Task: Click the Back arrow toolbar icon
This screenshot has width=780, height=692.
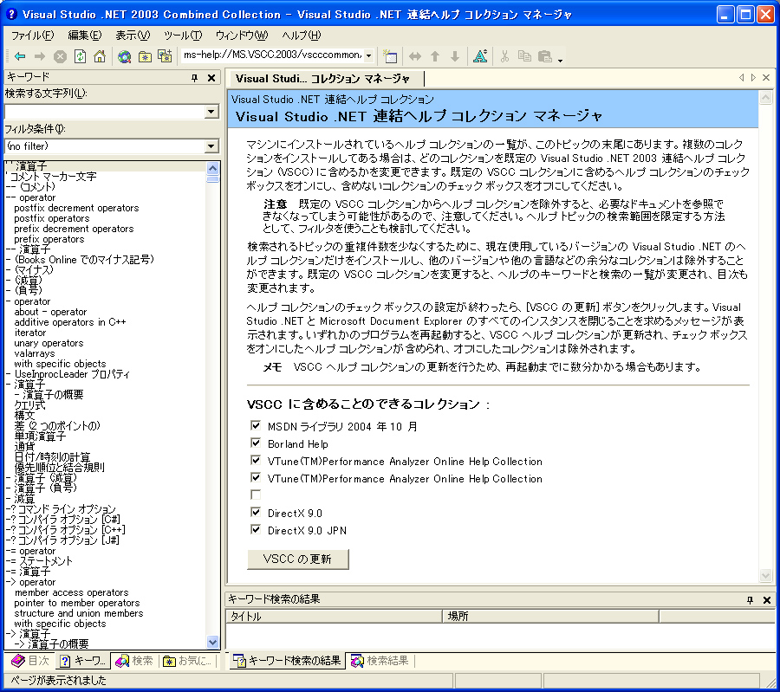Action: click(x=20, y=56)
